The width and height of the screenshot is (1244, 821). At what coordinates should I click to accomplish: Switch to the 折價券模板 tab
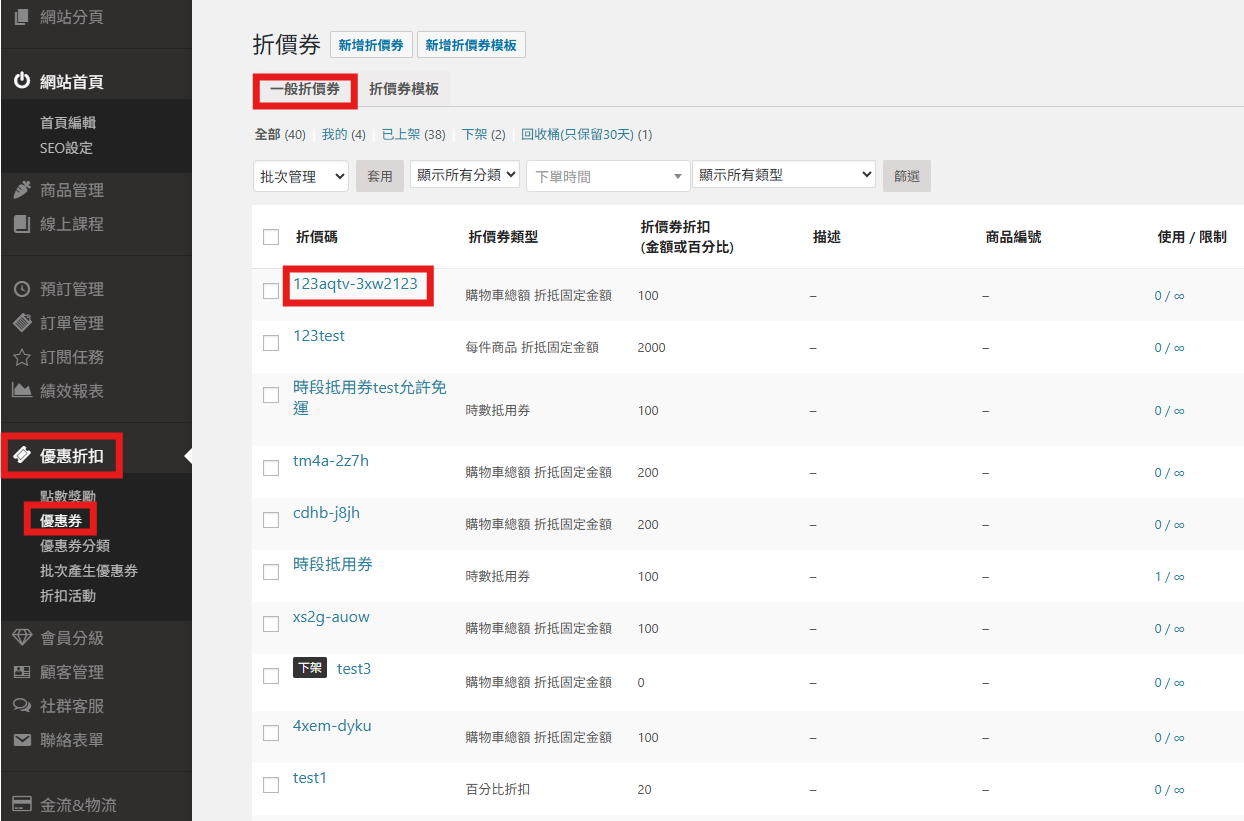404,89
